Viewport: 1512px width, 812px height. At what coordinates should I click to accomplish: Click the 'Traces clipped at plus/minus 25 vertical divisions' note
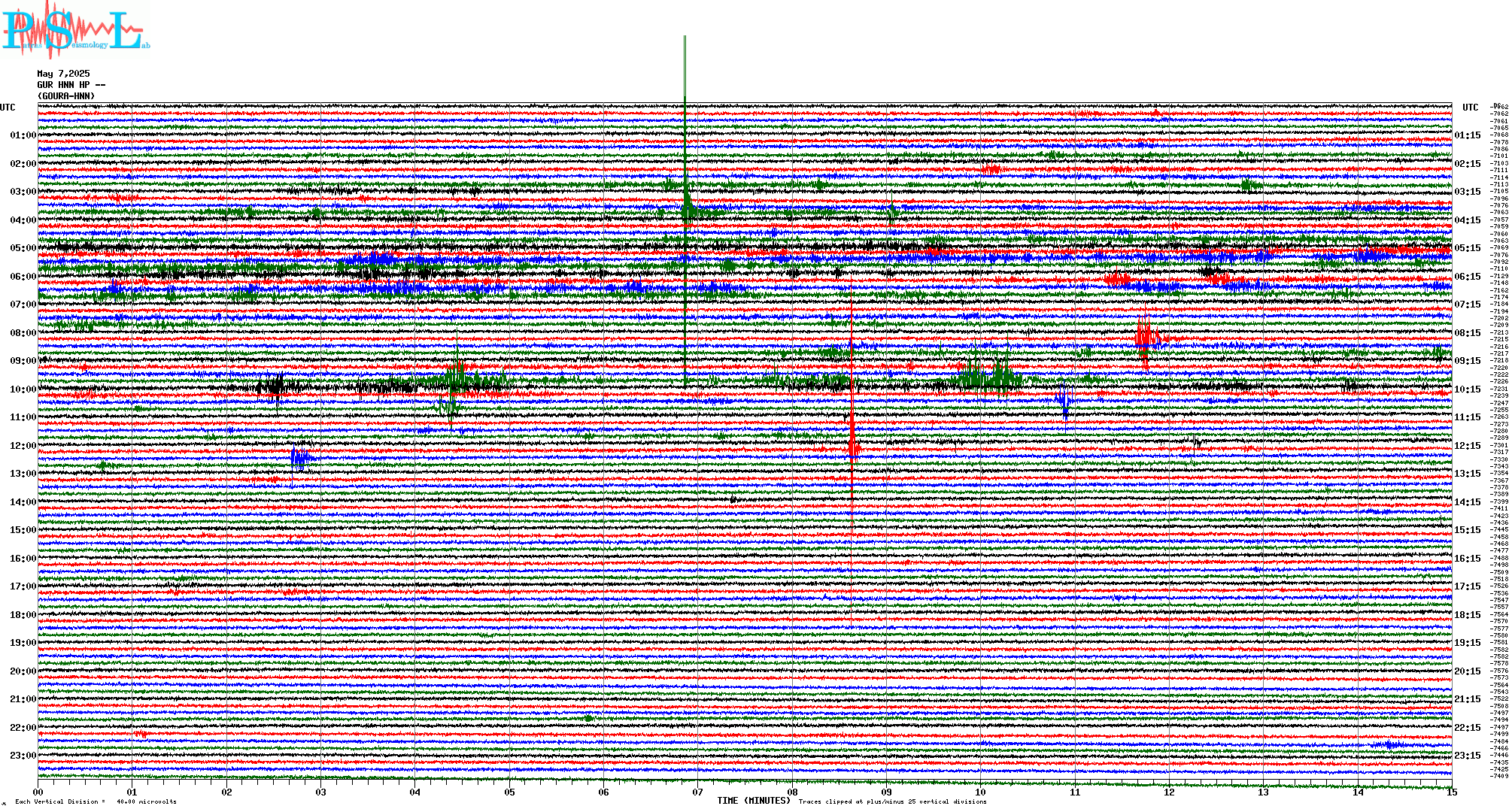(x=892, y=801)
